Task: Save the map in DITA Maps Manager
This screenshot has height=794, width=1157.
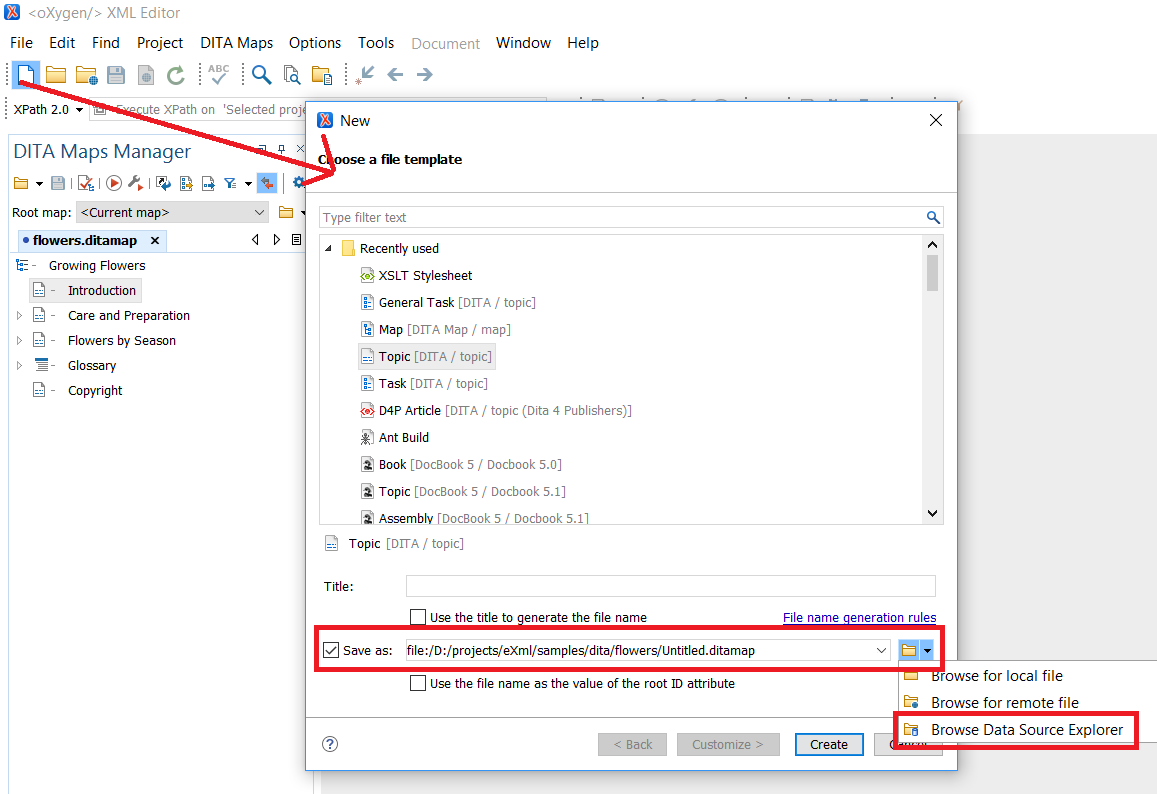Action: 58,183
